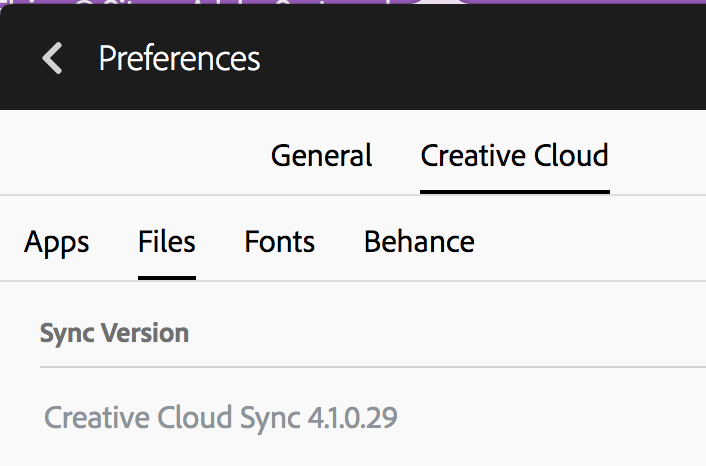This screenshot has width=706, height=466.
Task: Click the Sync Version heading
Action: [x=114, y=334]
